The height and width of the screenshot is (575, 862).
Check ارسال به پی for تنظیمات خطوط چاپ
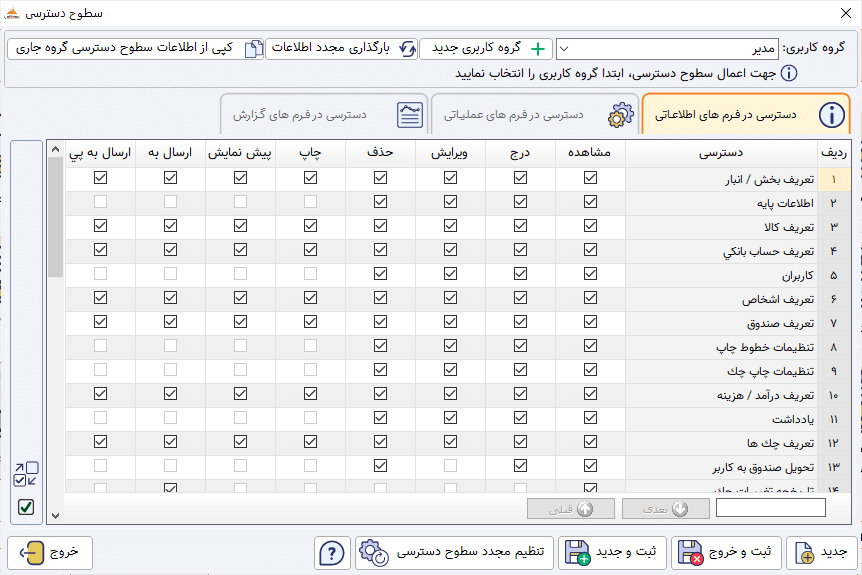(101, 346)
